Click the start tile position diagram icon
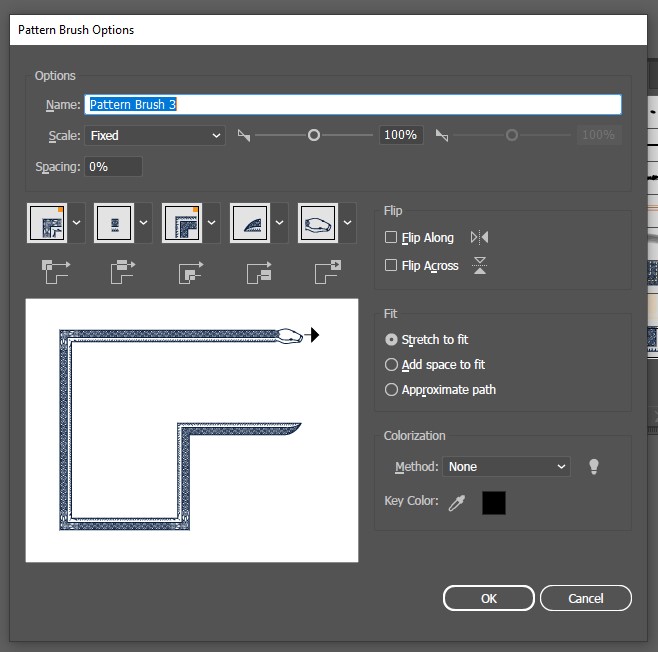 258,272
